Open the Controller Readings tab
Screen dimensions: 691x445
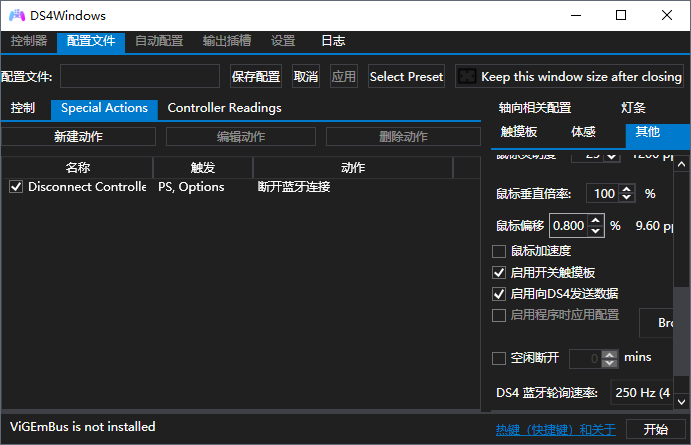point(225,108)
